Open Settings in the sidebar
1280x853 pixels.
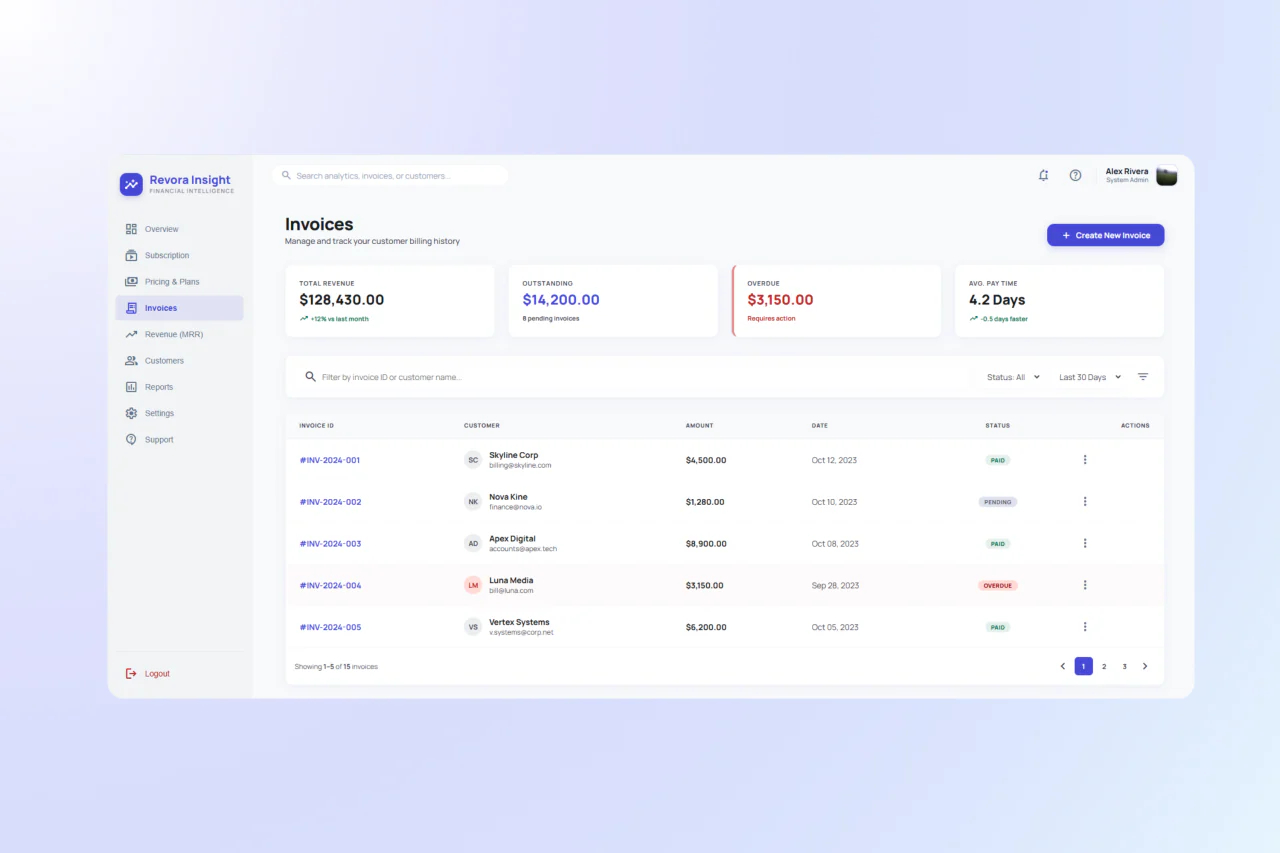(x=179, y=413)
